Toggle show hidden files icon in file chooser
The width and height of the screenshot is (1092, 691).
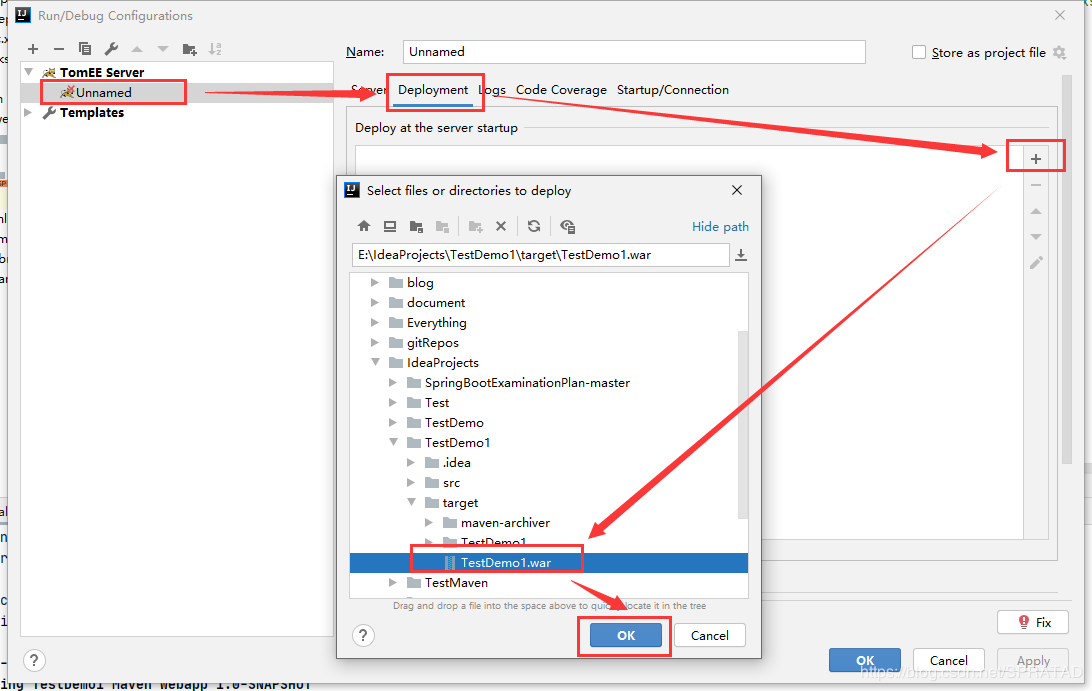click(568, 226)
